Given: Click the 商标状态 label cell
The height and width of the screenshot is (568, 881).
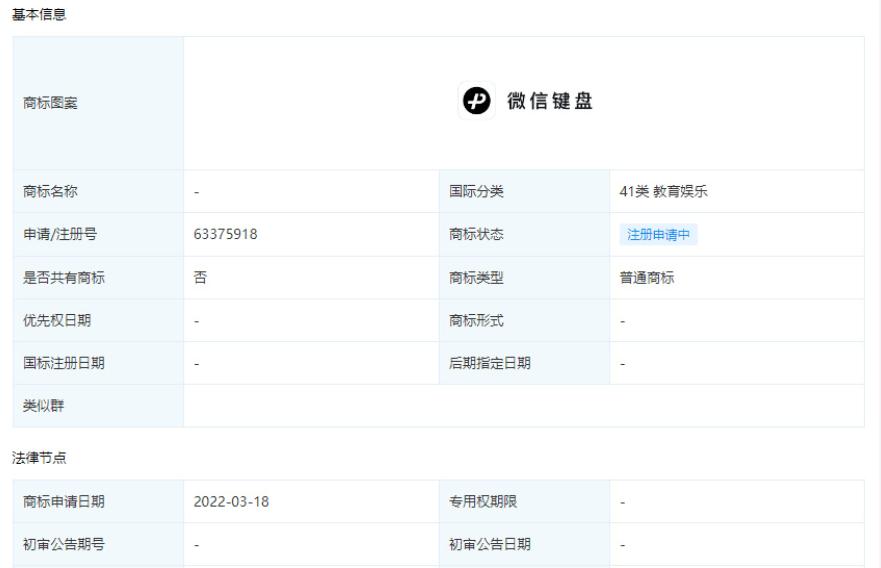Looking at the screenshot, I should pyautogui.click(x=524, y=234).
